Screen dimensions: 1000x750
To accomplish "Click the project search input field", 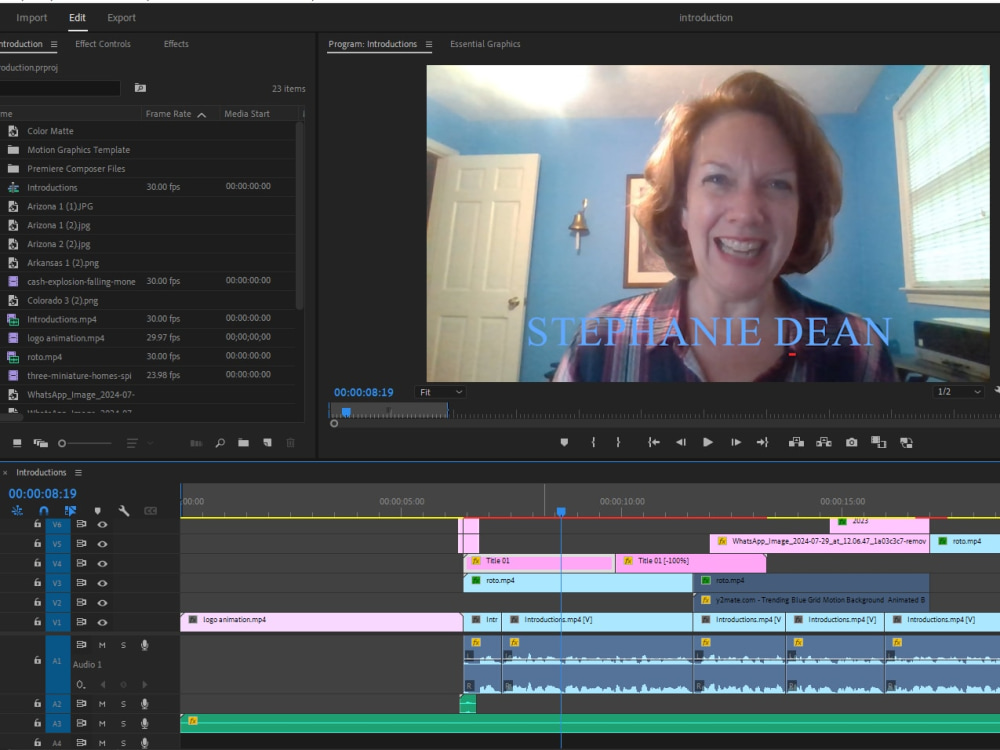I will 60,88.
